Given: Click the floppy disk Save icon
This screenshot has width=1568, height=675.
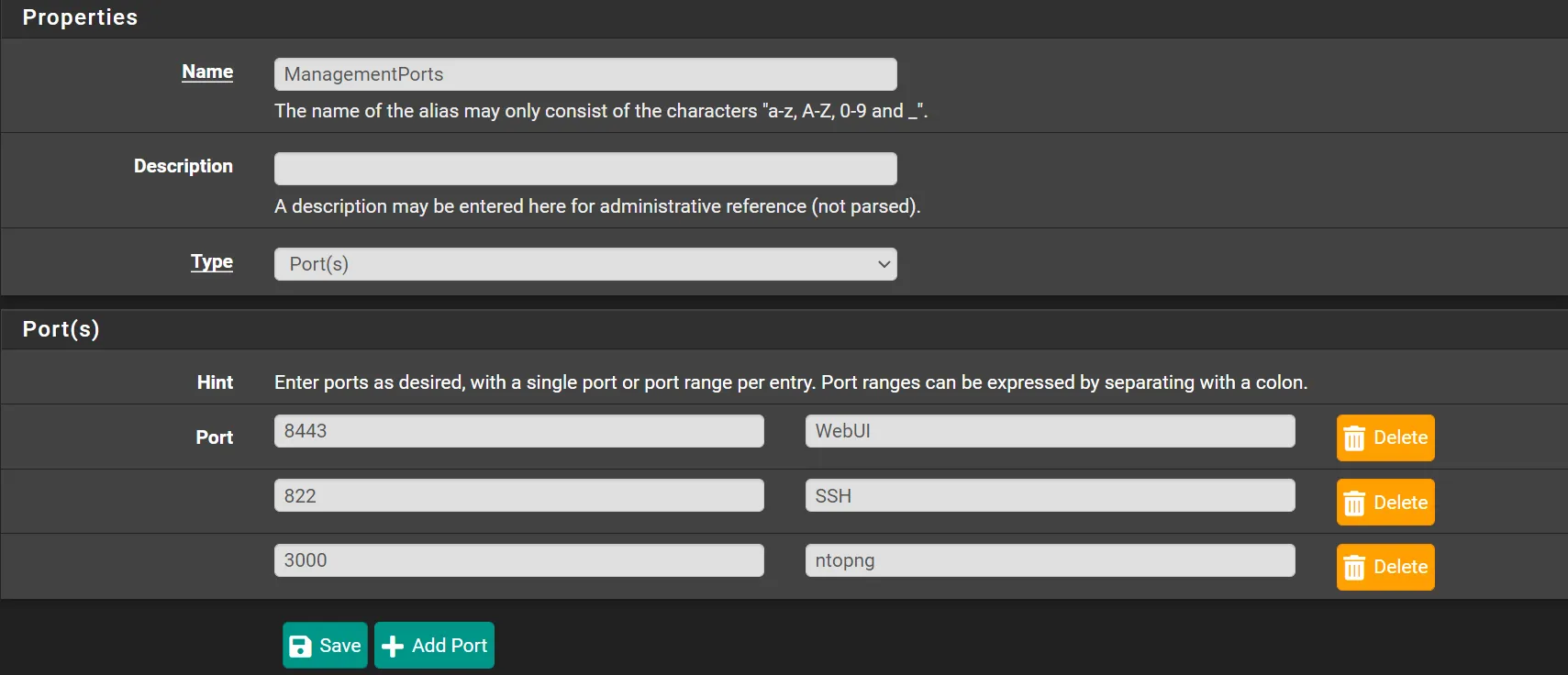Looking at the screenshot, I should (x=300, y=647).
